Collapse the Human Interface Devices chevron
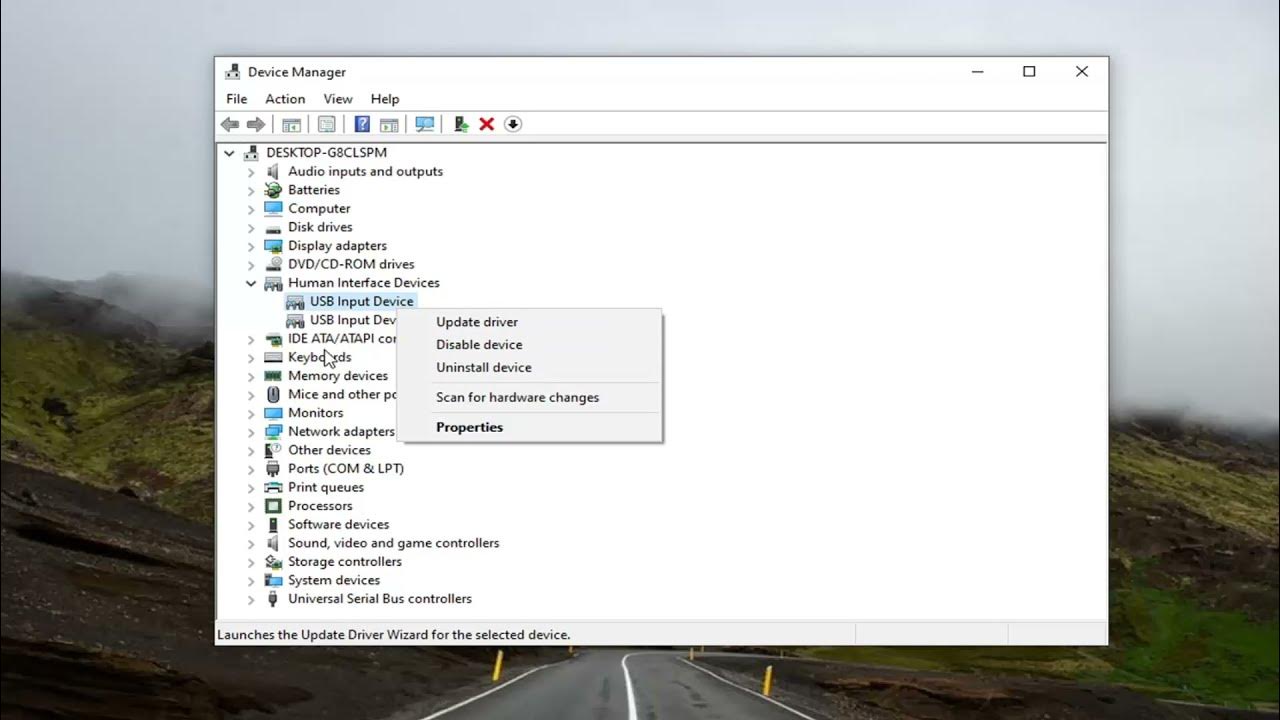Screen dimensions: 1280x720 [251, 283]
